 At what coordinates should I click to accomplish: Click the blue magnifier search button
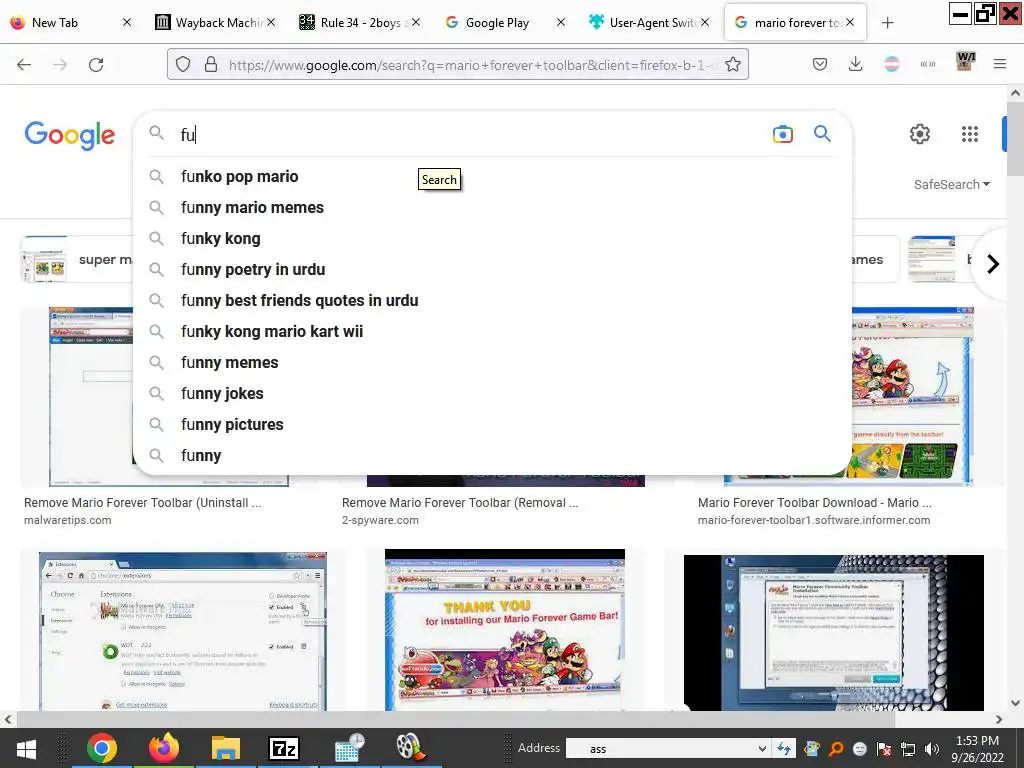(822, 134)
